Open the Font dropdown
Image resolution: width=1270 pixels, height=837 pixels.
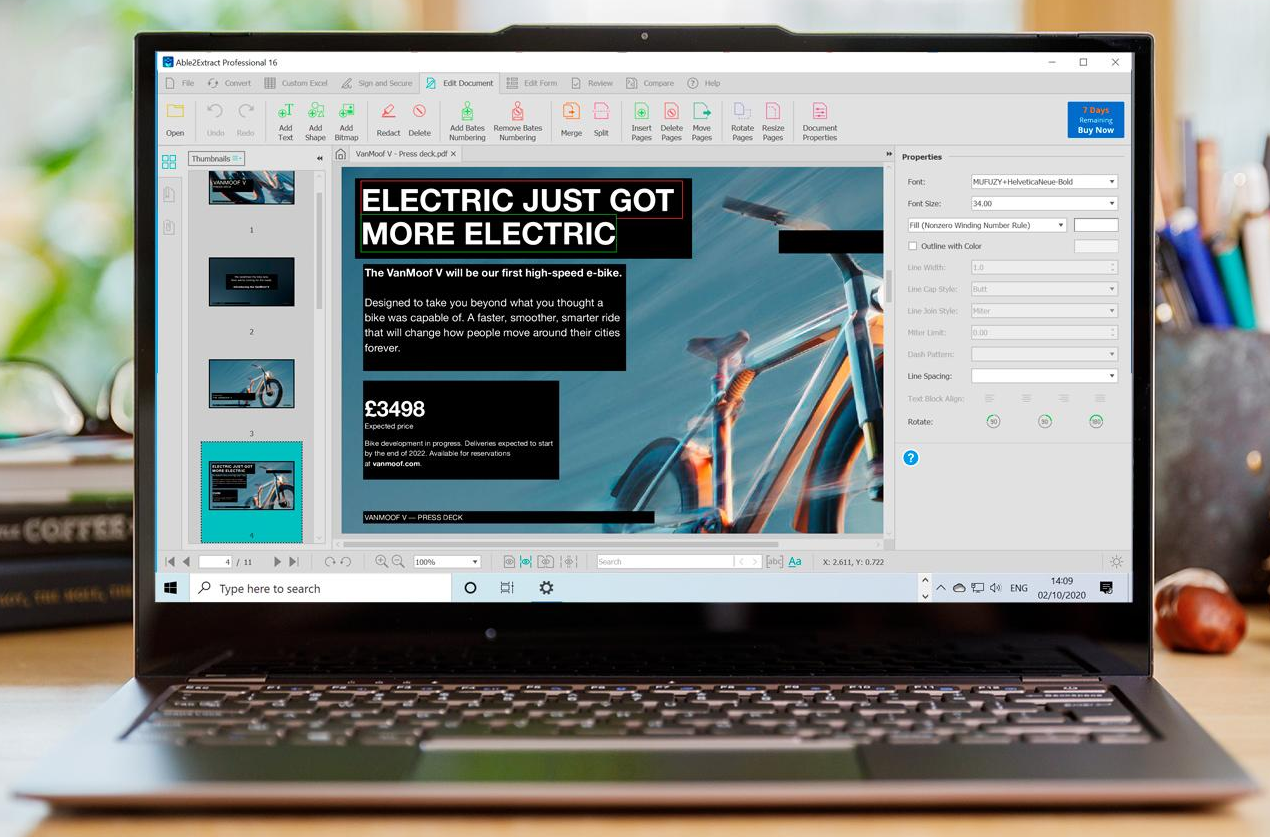point(1044,182)
